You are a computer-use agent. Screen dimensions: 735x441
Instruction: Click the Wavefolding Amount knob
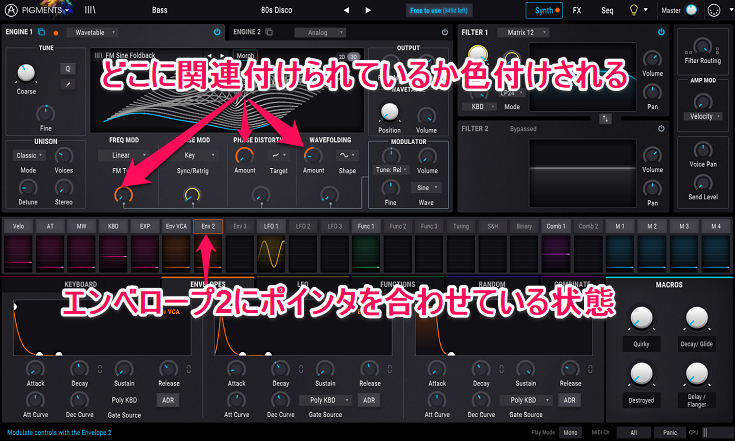(313, 156)
